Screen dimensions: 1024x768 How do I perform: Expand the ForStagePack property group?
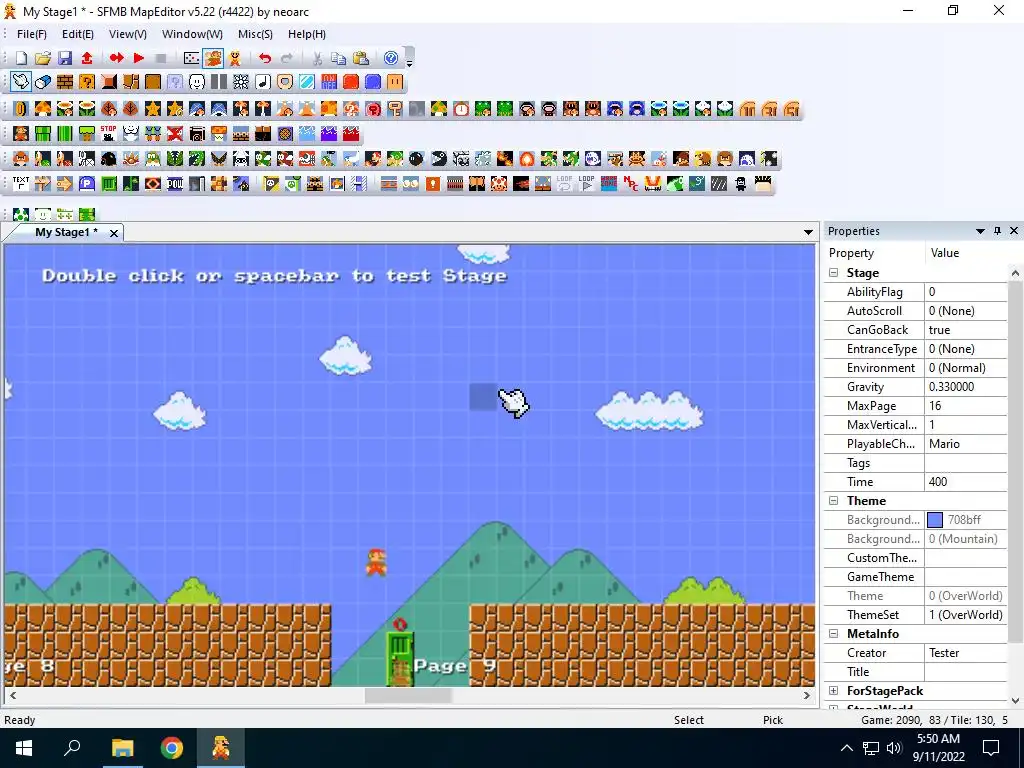tap(833, 690)
